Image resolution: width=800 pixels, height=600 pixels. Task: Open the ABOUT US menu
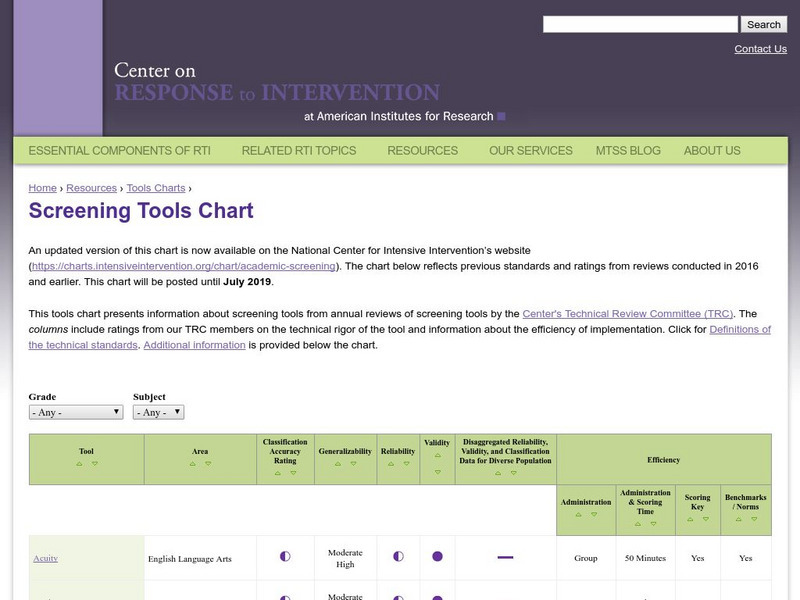tap(711, 150)
